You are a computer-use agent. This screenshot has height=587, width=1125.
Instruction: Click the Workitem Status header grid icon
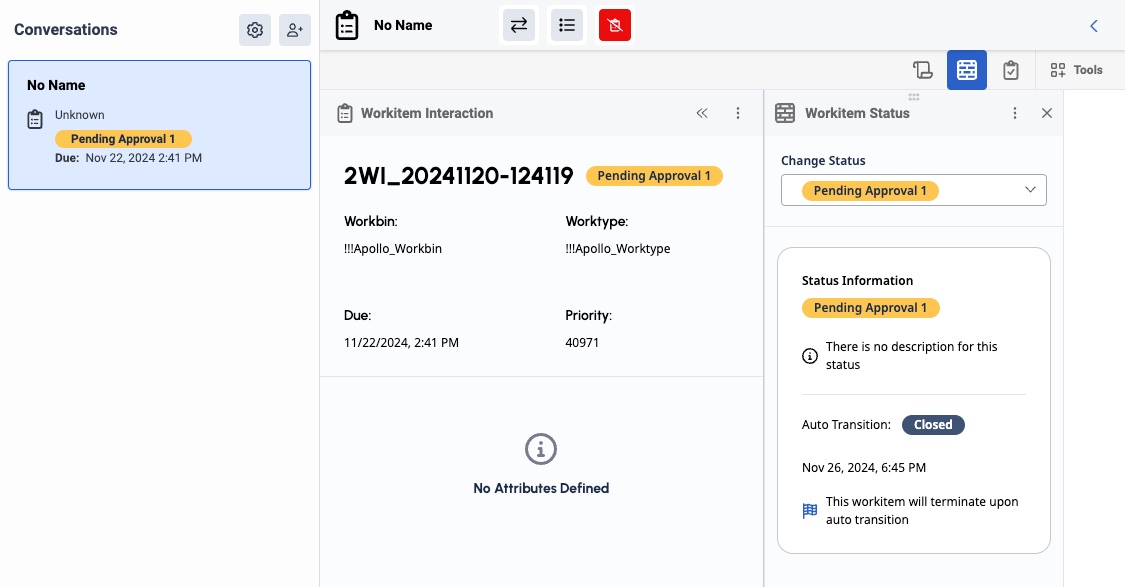pos(785,113)
